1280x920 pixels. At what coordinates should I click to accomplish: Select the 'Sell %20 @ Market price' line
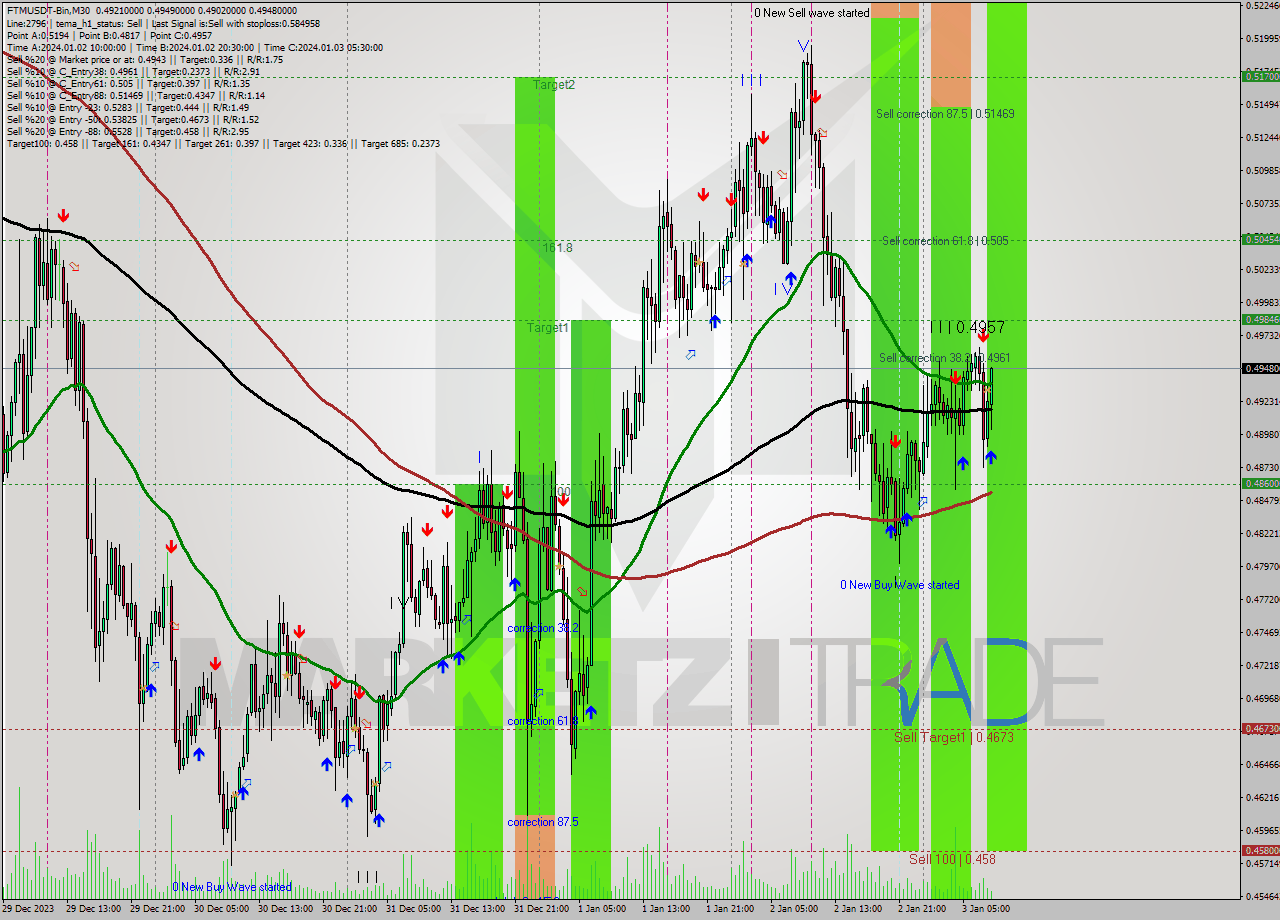(x=144, y=59)
